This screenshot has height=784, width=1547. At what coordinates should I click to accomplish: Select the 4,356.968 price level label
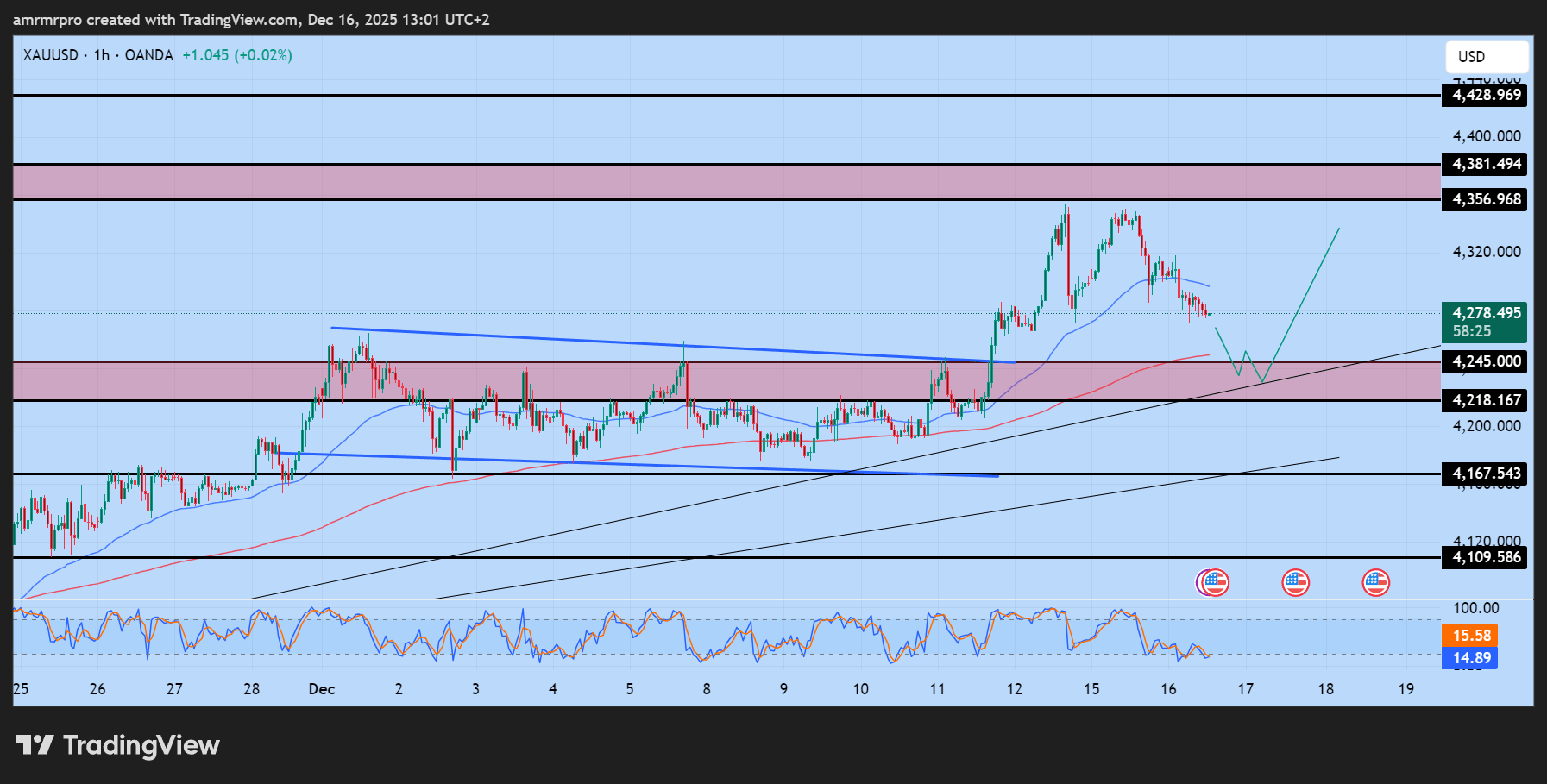(x=1484, y=199)
